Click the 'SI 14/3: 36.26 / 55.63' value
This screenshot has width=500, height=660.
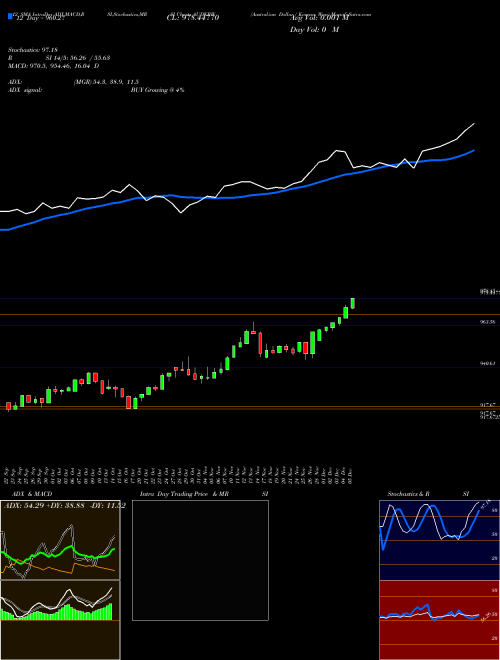pos(78,58)
